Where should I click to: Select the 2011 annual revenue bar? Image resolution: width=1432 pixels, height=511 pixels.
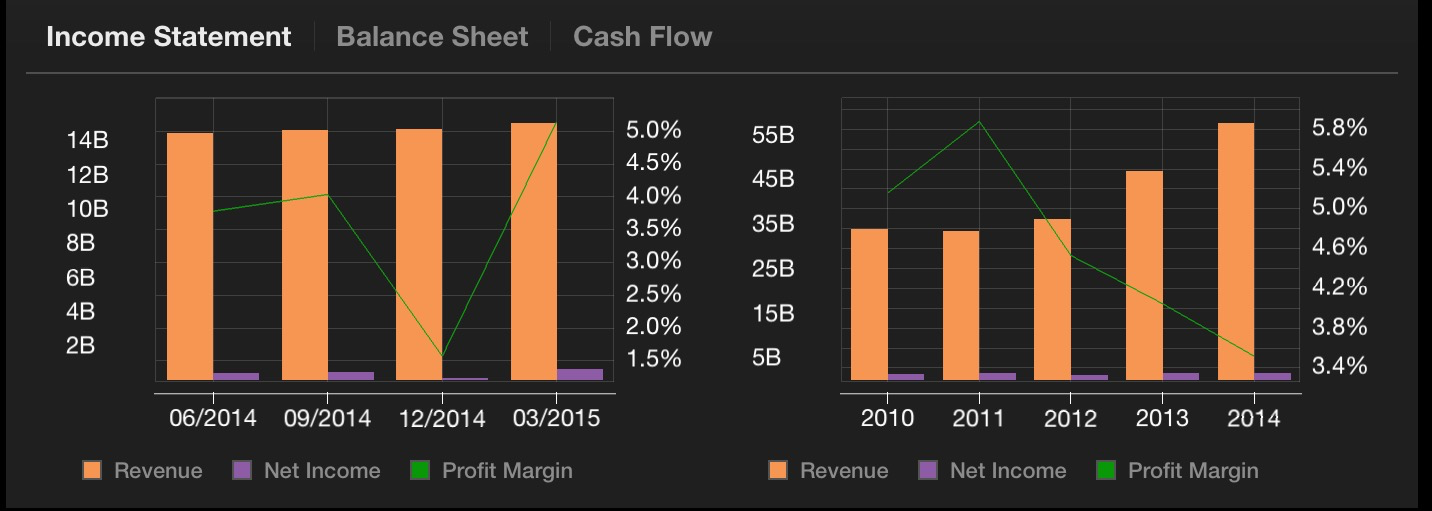click(961, 305)
